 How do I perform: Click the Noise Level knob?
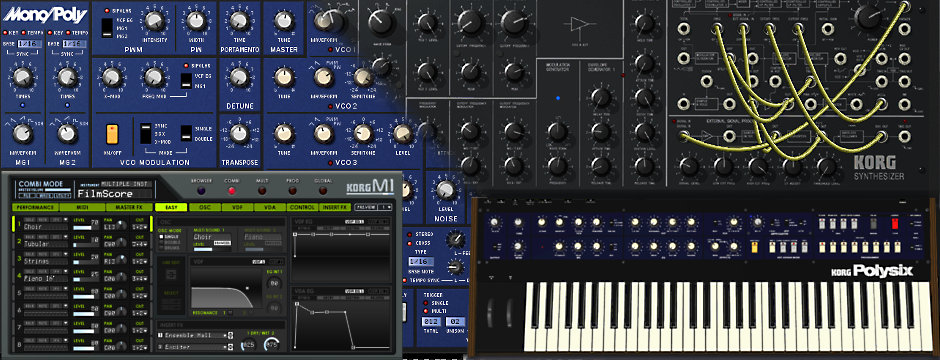click(x=445, y=190)
